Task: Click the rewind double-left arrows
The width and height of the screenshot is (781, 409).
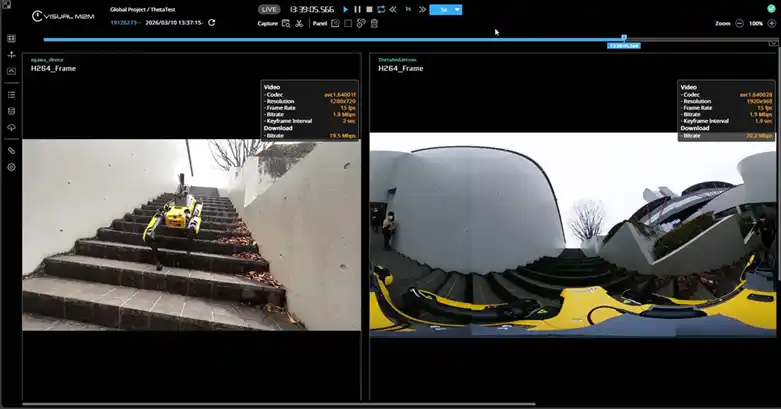Action: [393, 9]
